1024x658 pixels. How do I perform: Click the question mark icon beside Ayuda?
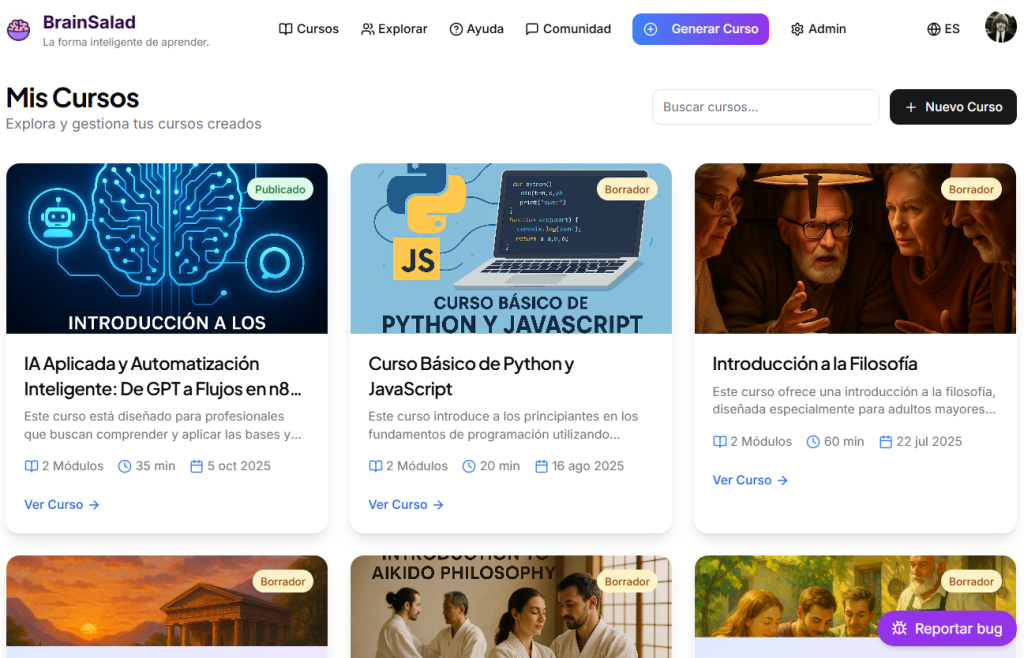tap(456, 29)
